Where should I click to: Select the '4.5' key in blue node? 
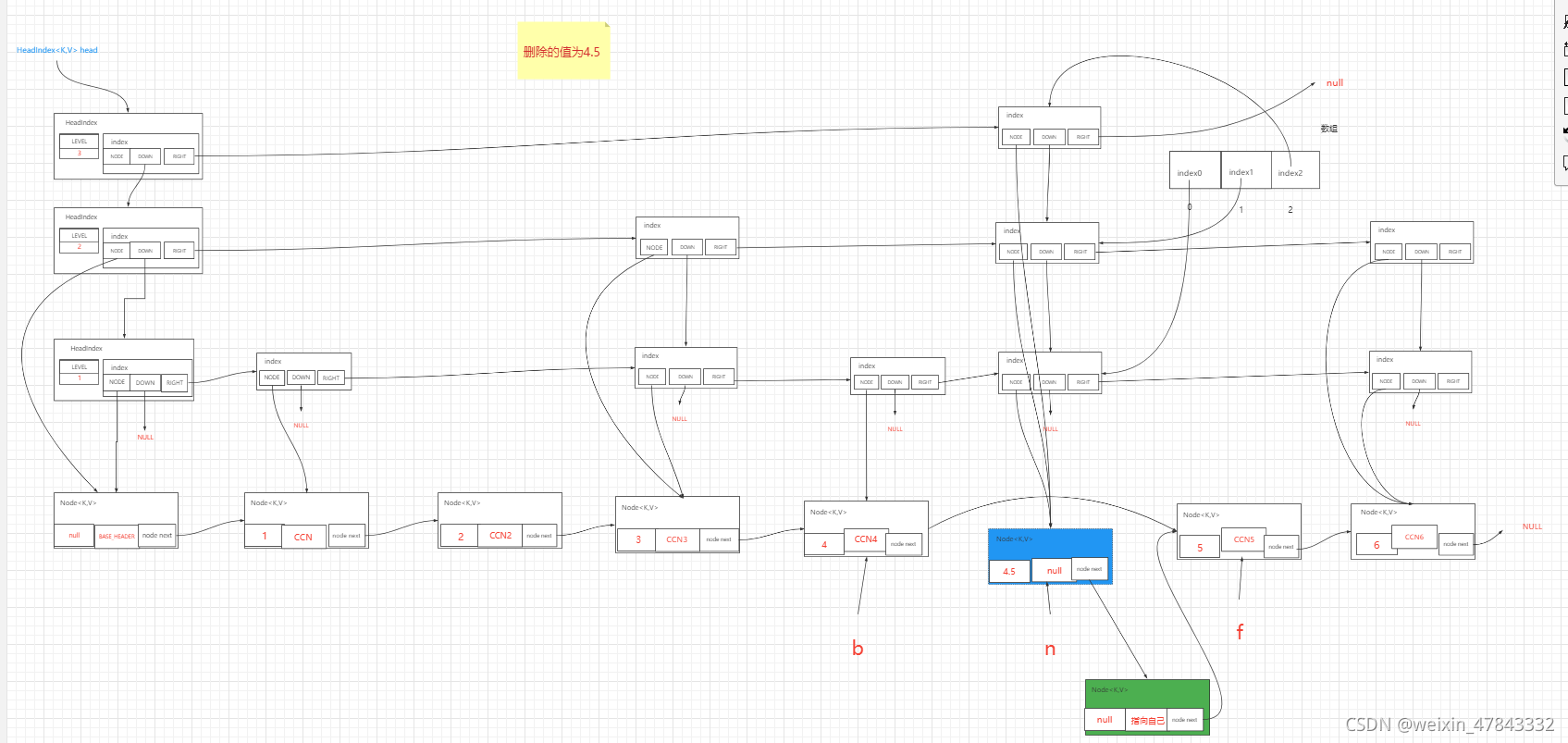pos(1009,571)
